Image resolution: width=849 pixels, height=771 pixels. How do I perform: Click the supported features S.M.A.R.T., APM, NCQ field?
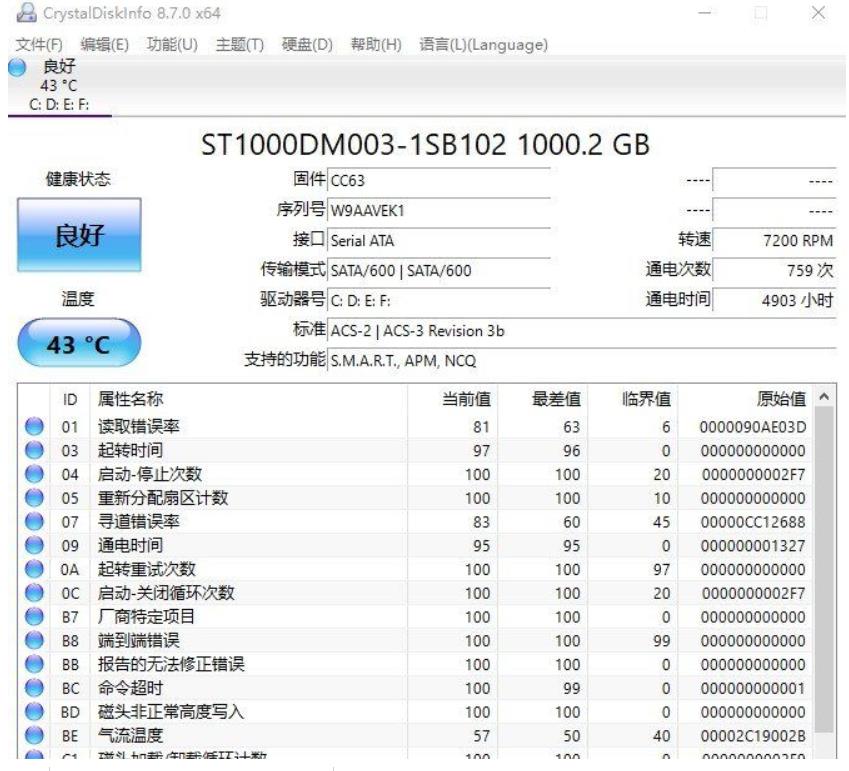click(582, 361)
